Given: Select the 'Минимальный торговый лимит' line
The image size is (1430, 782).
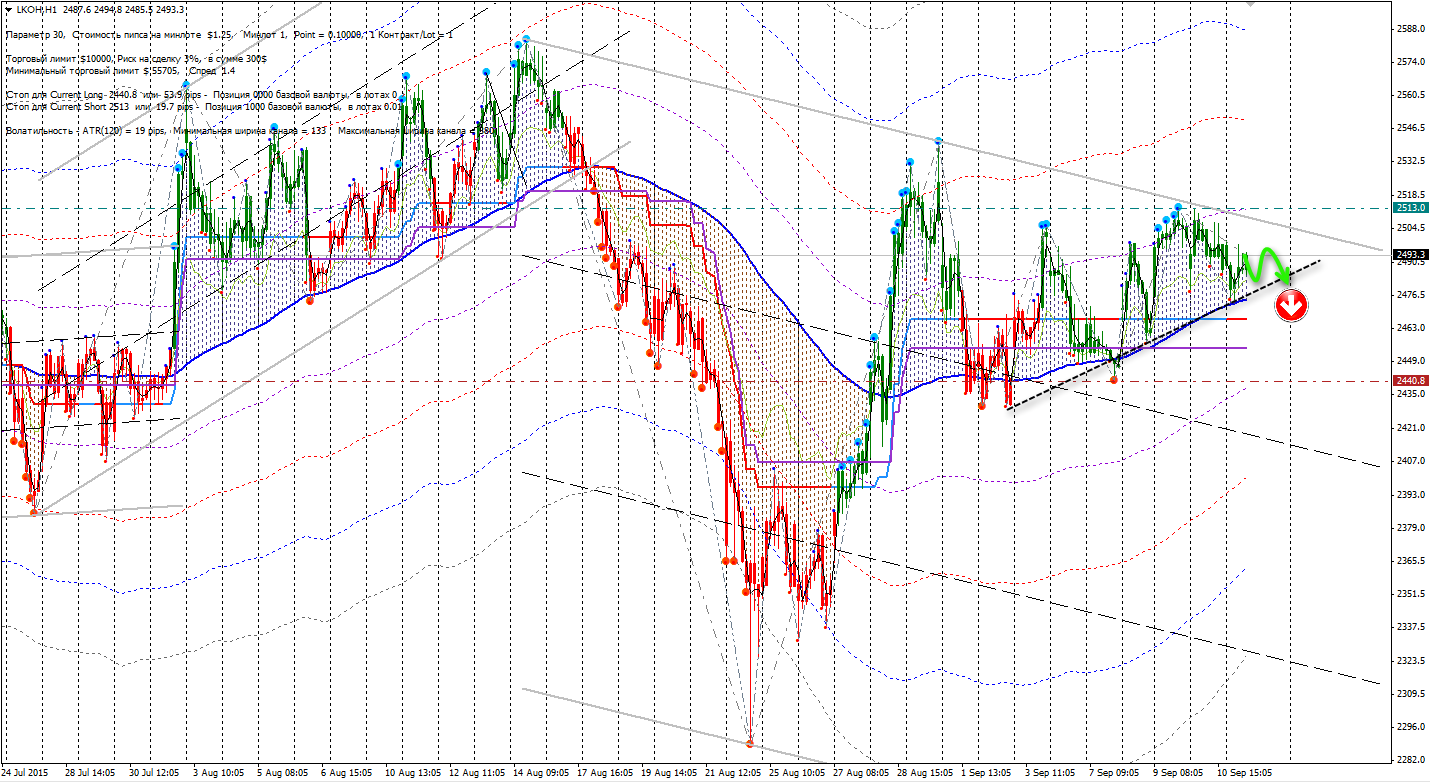Looking at the screenshot, I should (x=121, y=71).
